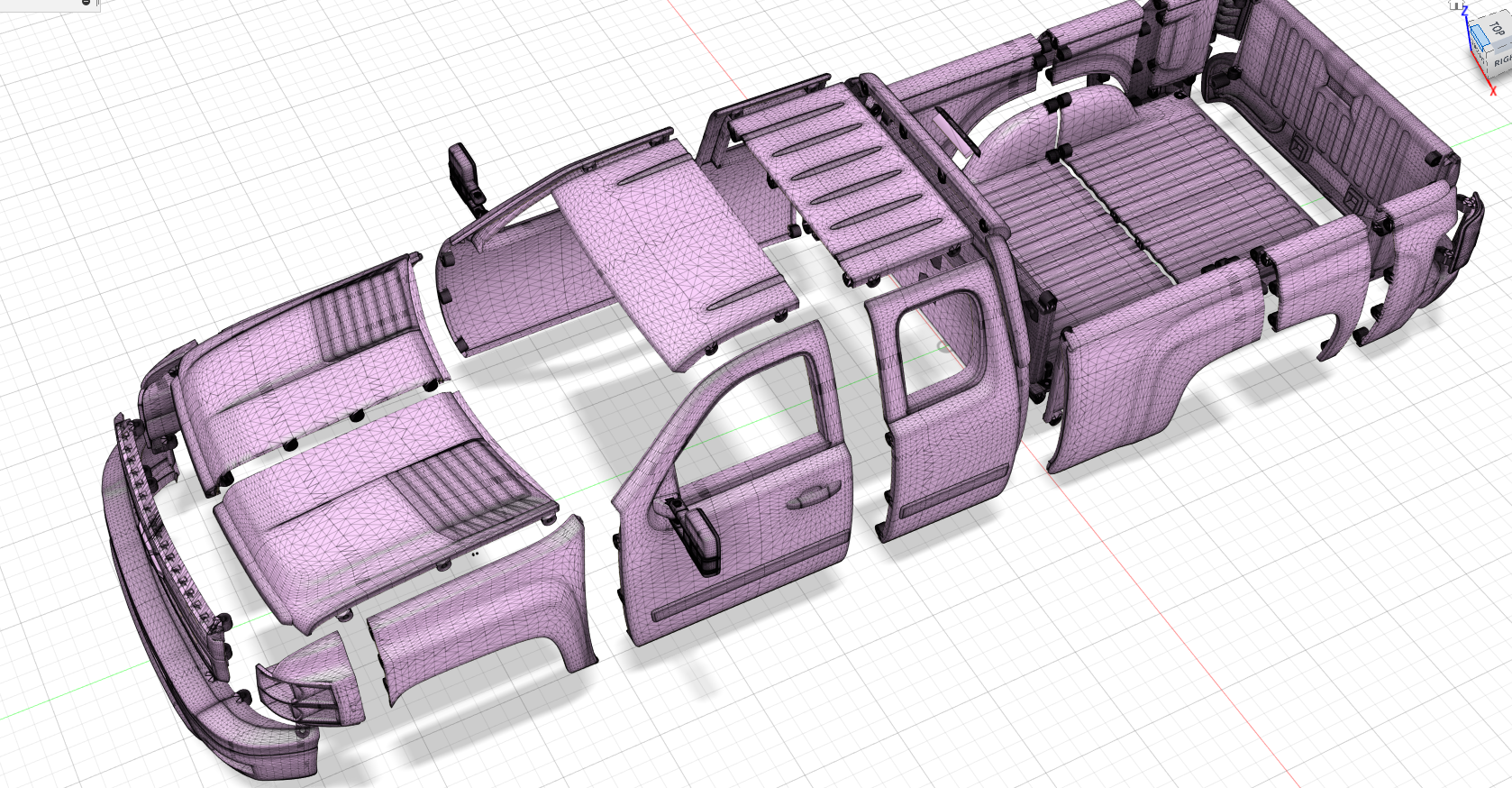The width and height of the screenshot is (1512, 788).
Task: Select the RIGHT face of the ViewCube
Action: tap(1501, 61)
